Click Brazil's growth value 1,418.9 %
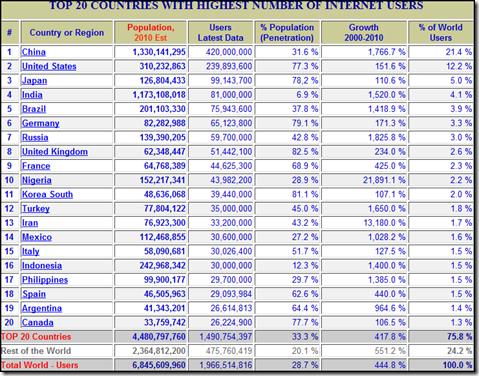Image resolution: width=479 pixels, height=376 pixels. tap(387, 109)
